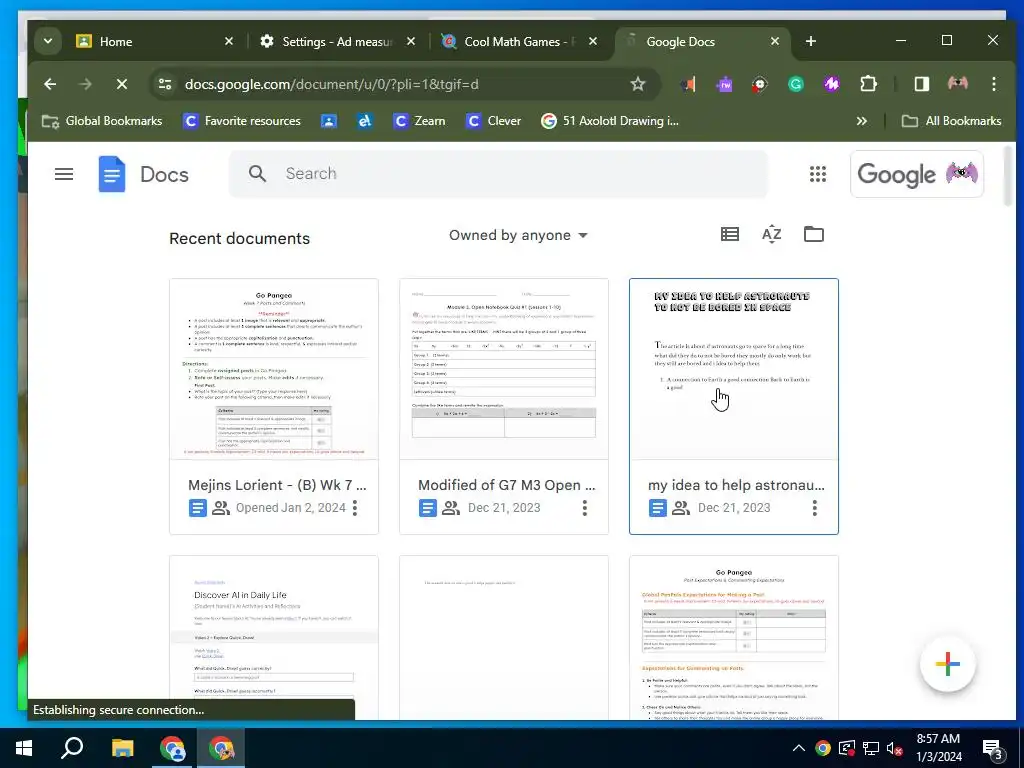Image resolution: width=1024 pixels, height=768 pixels.
Task: Create a new document with plus button
Action: point(948,665)
